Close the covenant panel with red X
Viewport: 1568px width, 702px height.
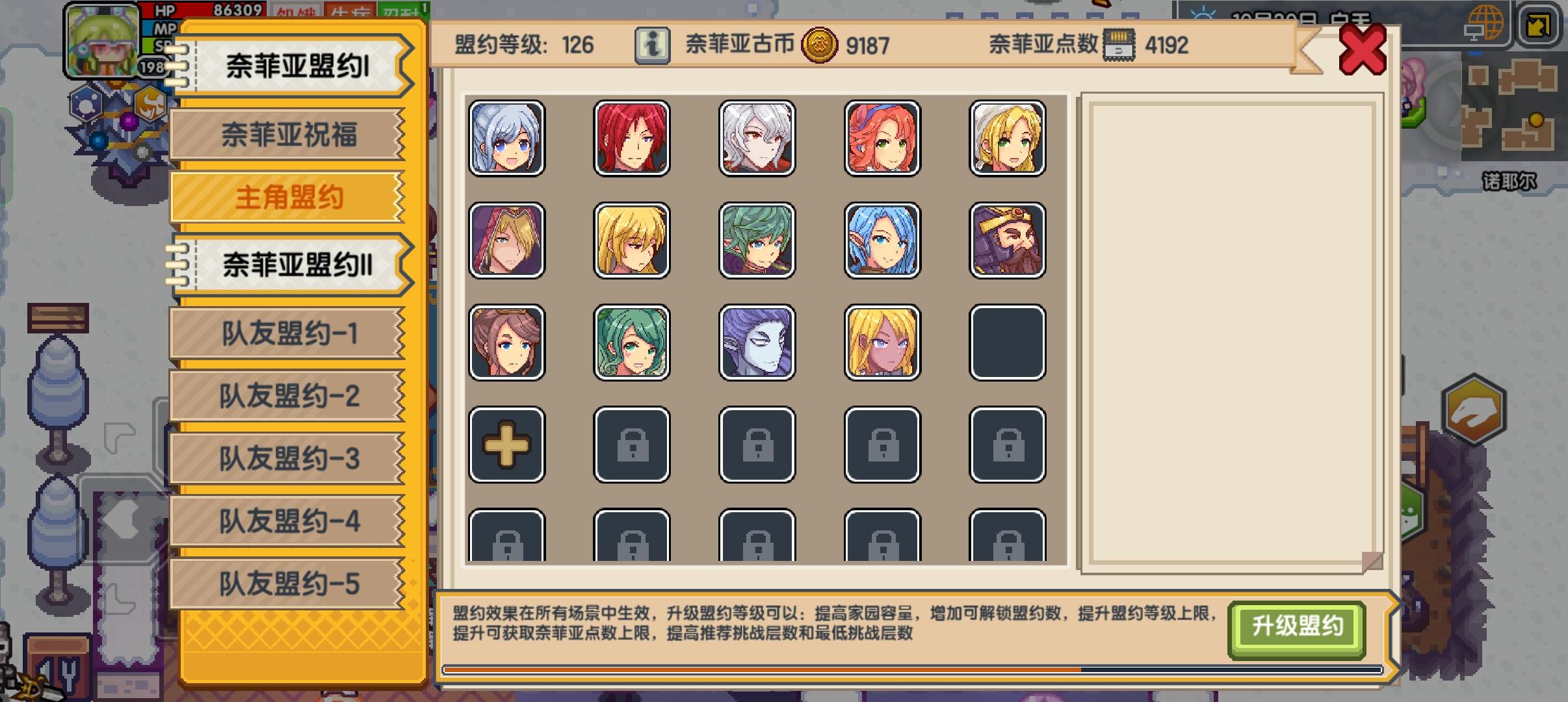pyautogui.click(x=1363, y=49)
